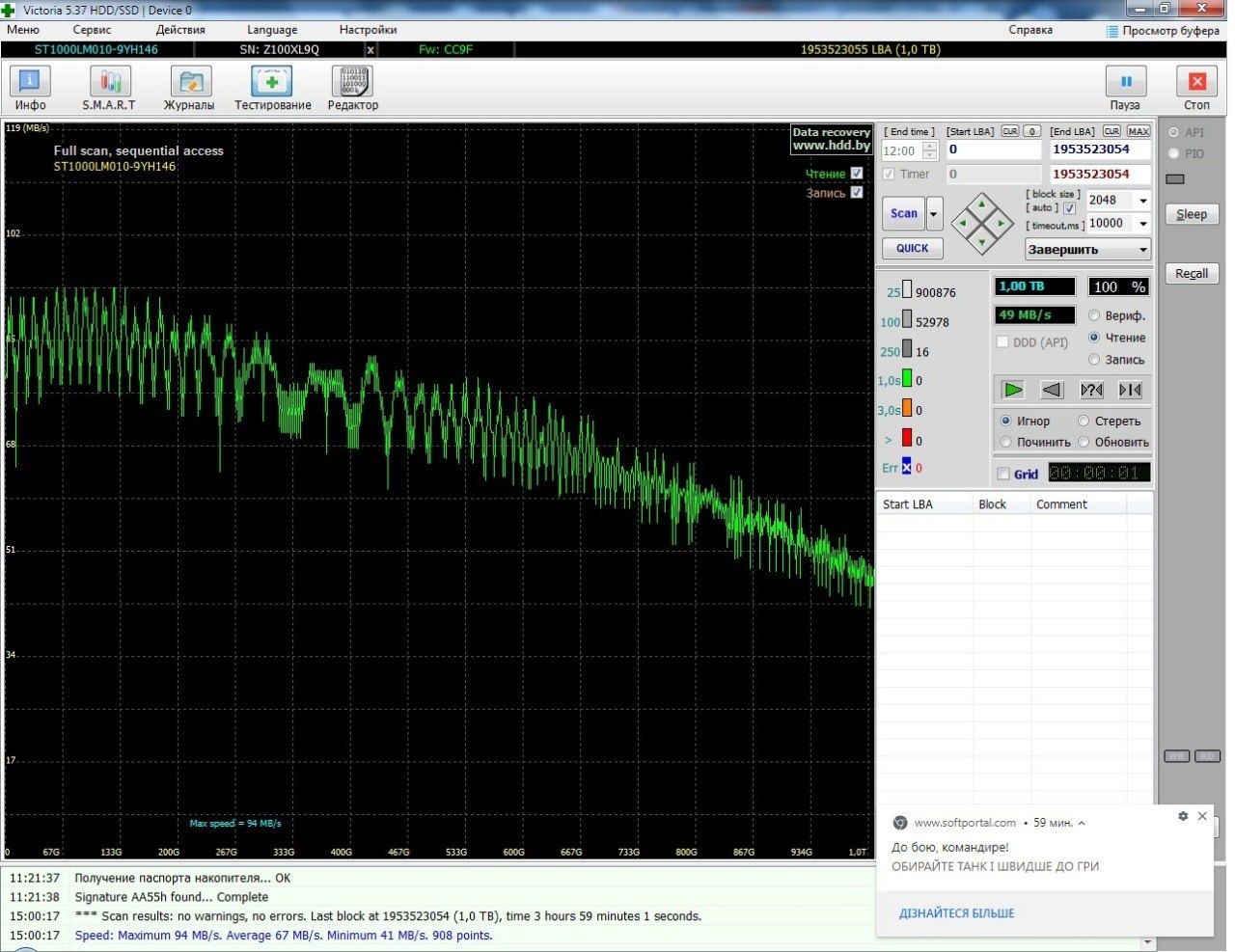The height and width of the screenshot is (952, 1235).
Task: Click the Start LBA input field
Action: pos(994,150)
